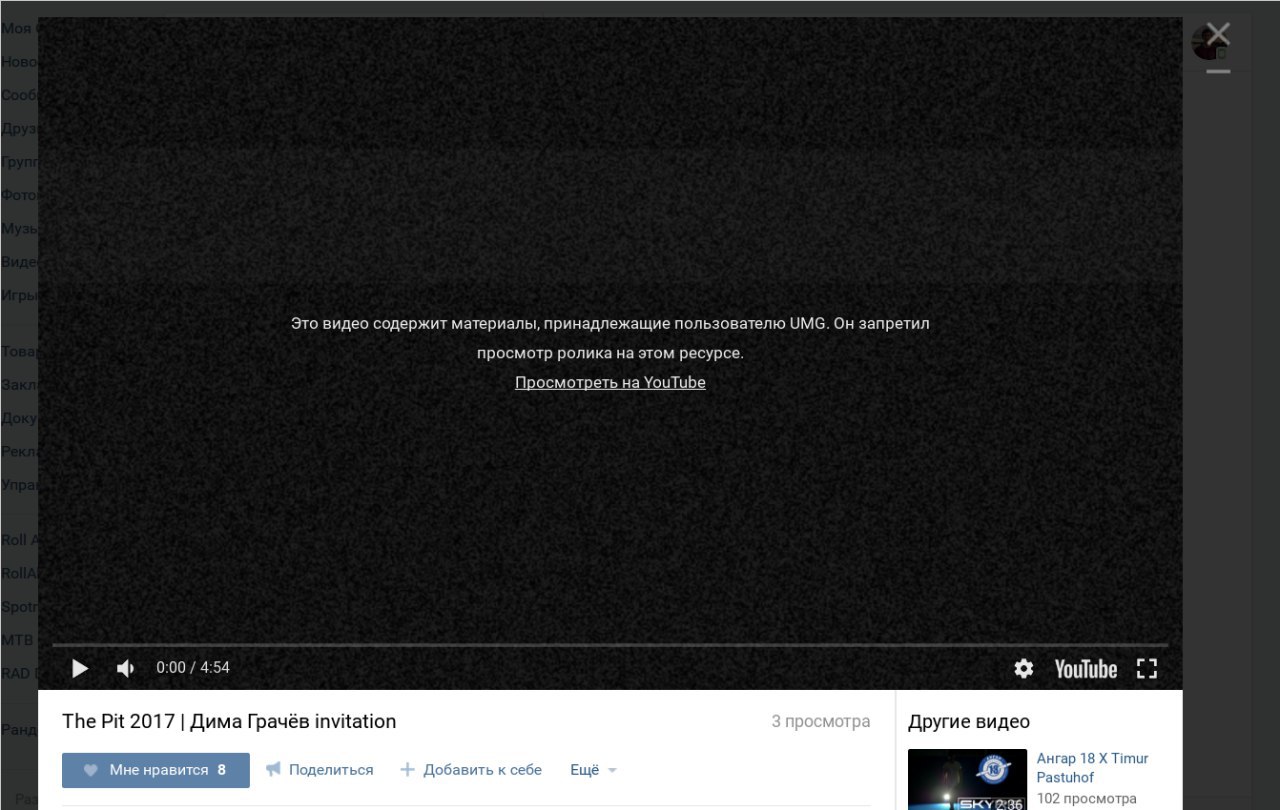Click the plus icon beside 'Добавить к себе'

point(407,770)
